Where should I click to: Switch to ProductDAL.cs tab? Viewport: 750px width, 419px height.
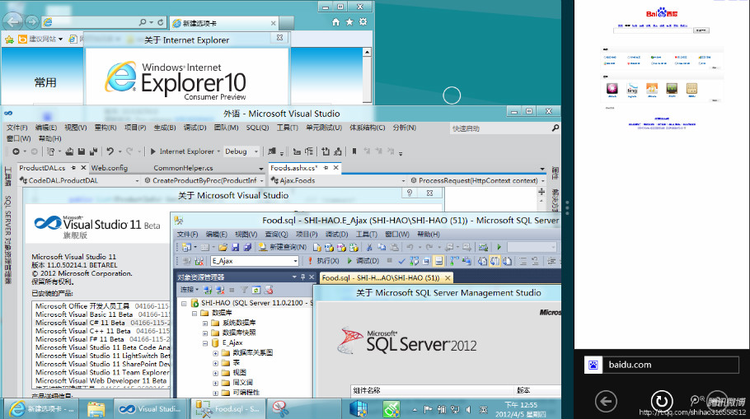42,168
